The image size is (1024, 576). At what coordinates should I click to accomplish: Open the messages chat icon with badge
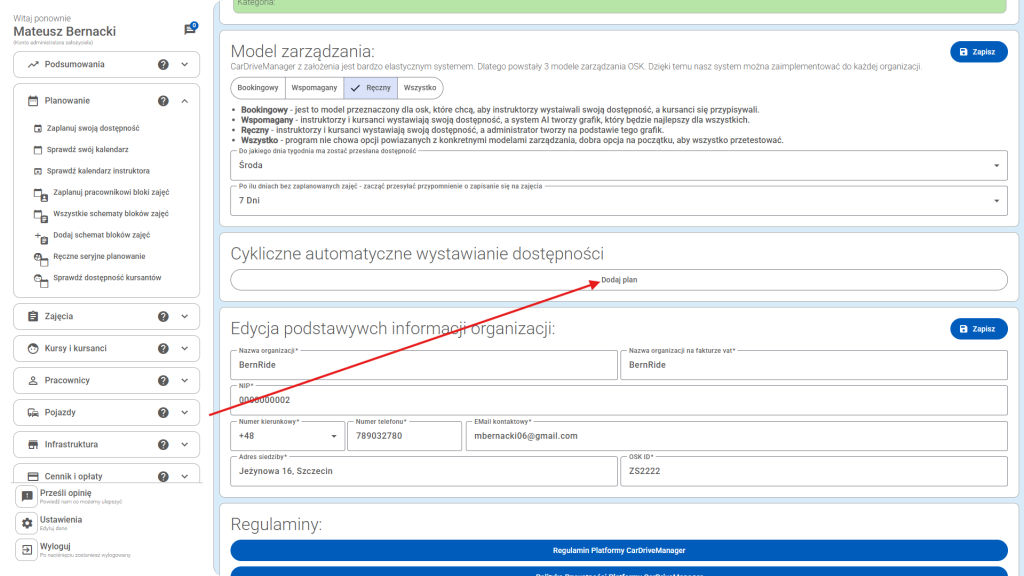click(x=190, y=29)
